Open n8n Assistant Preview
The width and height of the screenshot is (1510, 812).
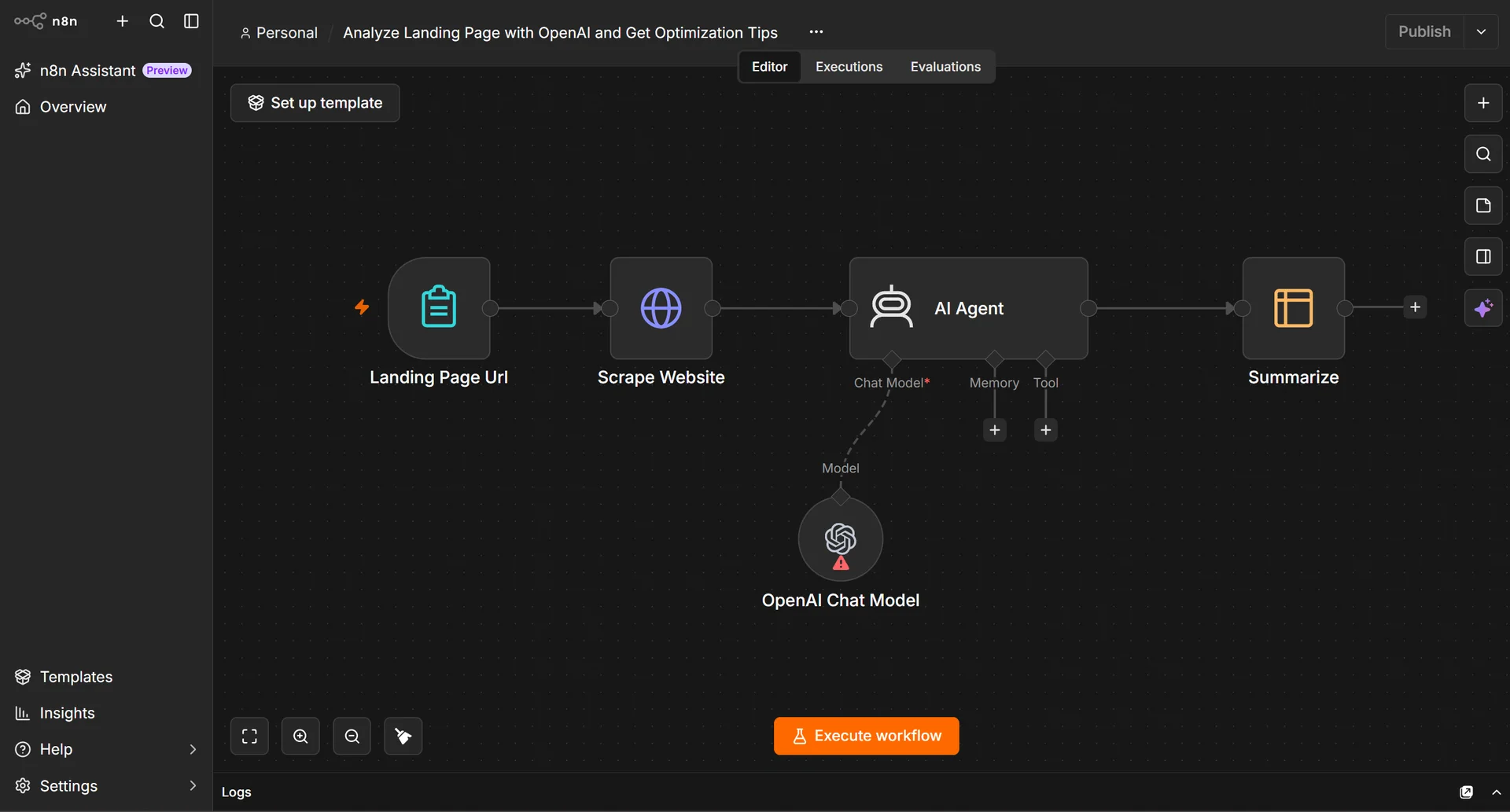tap(102, 71)
